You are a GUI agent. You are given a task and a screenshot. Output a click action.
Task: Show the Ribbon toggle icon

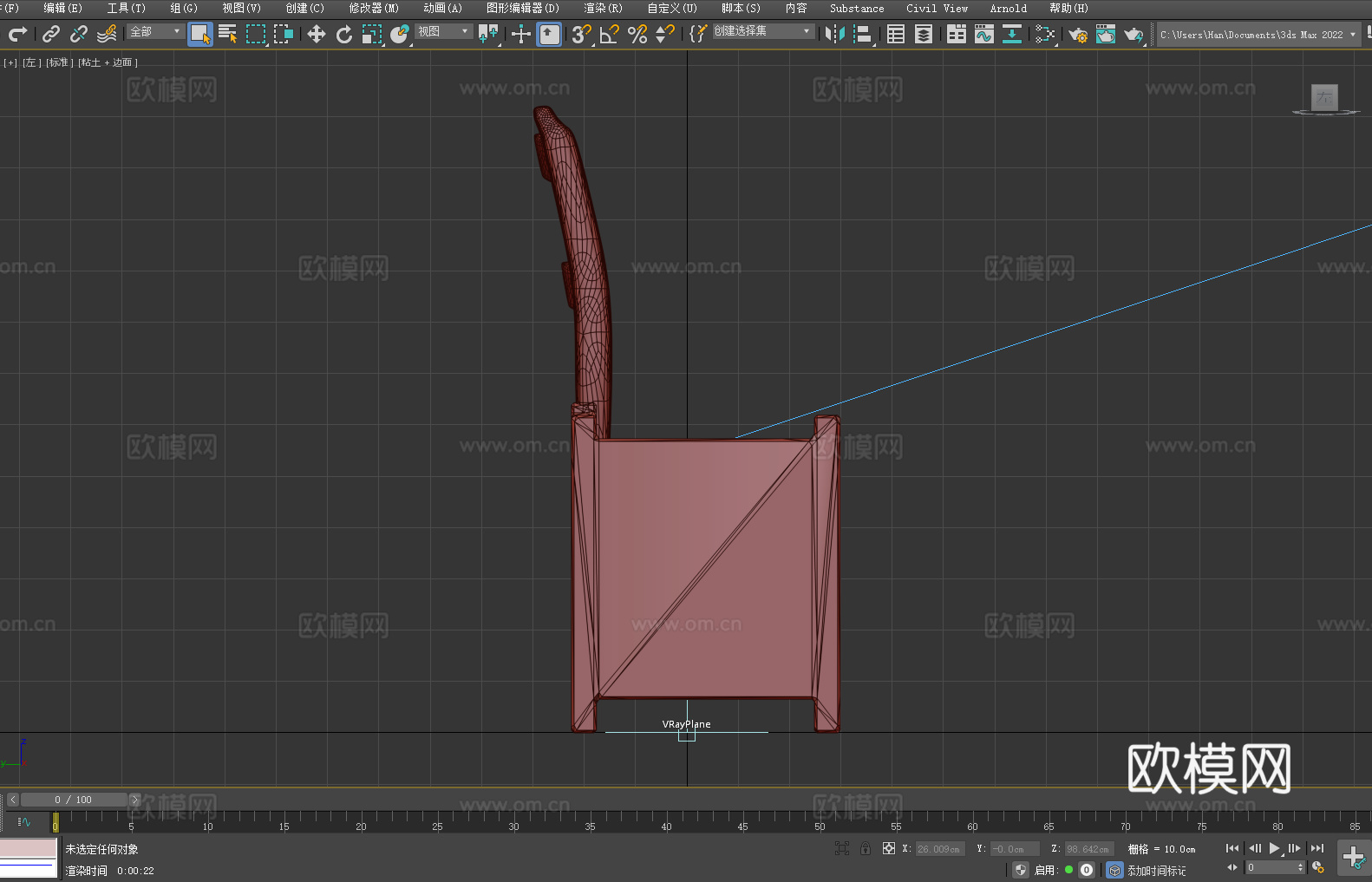click(957, 34)
